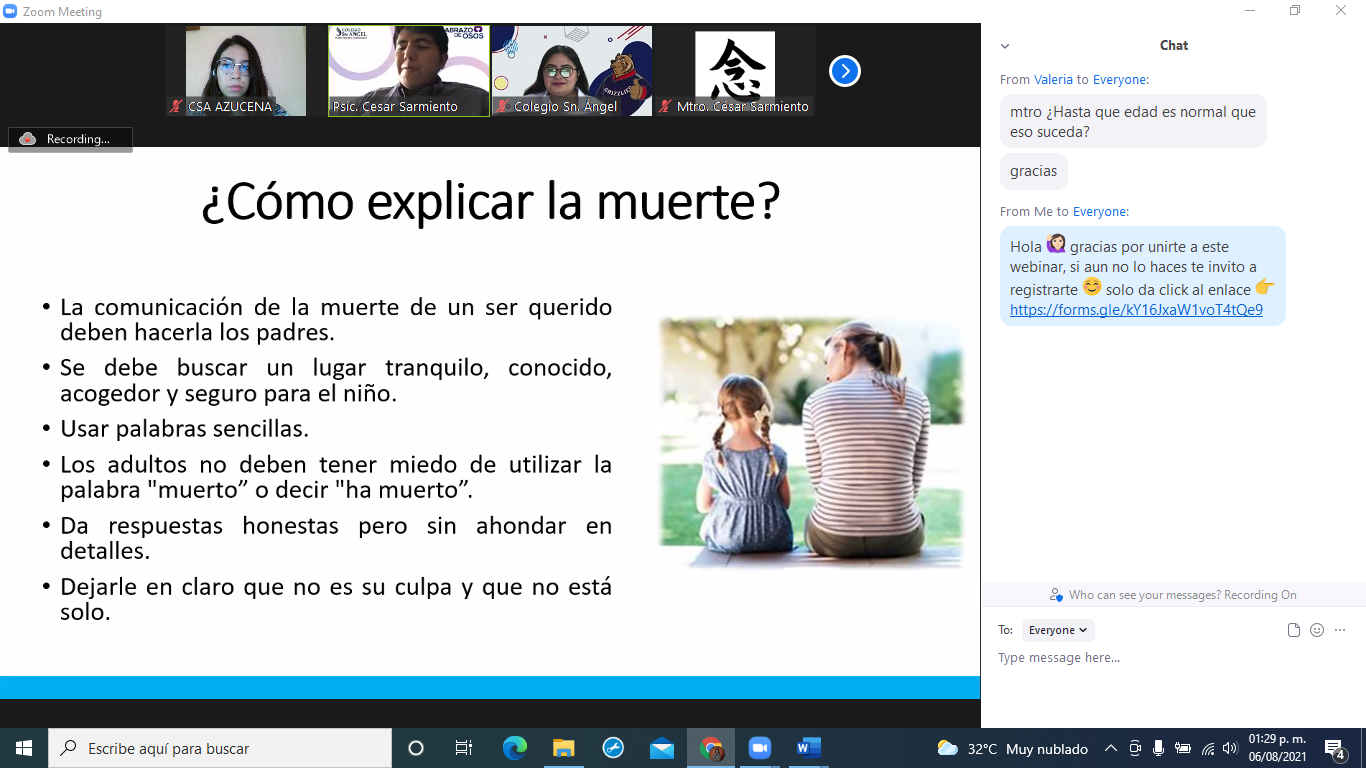
Task: Open the Wi-Fi network tray icon
Action: coord(1207,748)
